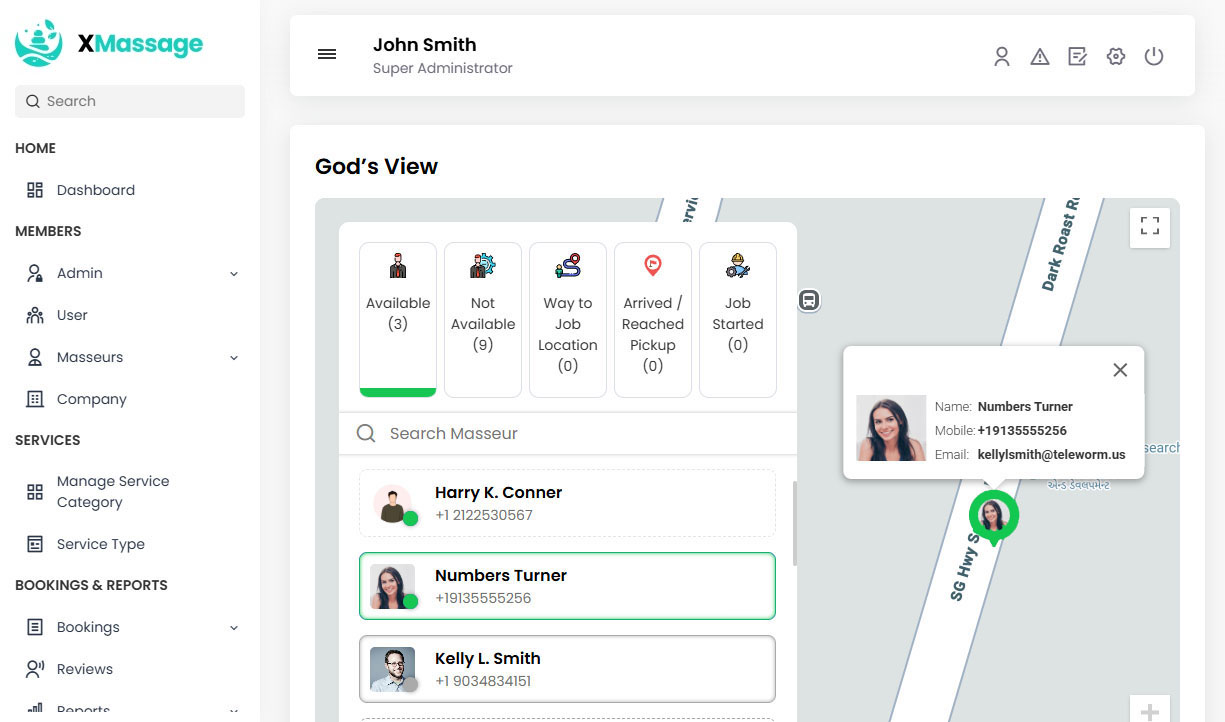
Task: Click the power logout icon
Action: tap(1154, 57)
